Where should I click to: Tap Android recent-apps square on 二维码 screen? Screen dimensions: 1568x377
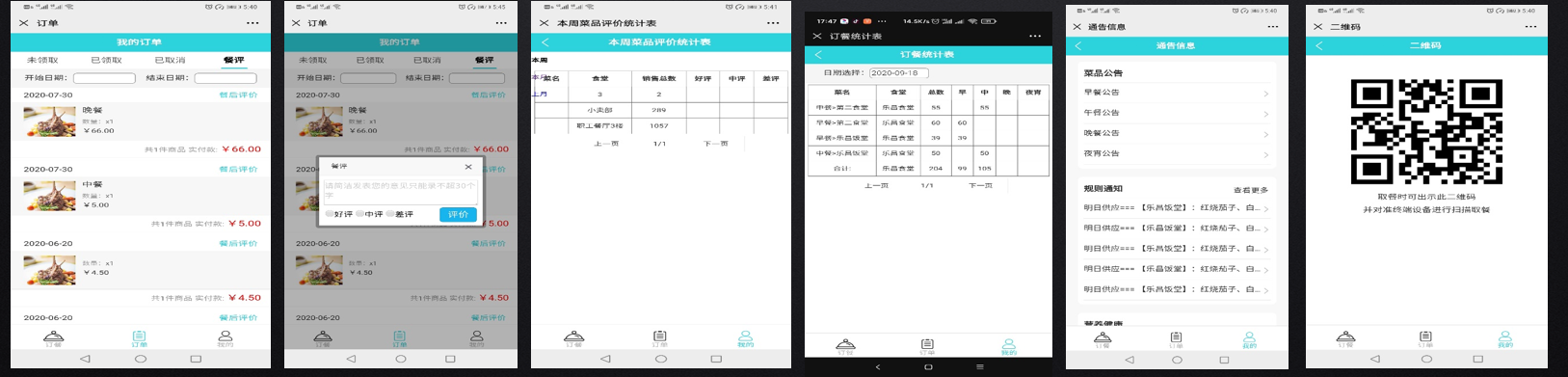click(1478, 360)
